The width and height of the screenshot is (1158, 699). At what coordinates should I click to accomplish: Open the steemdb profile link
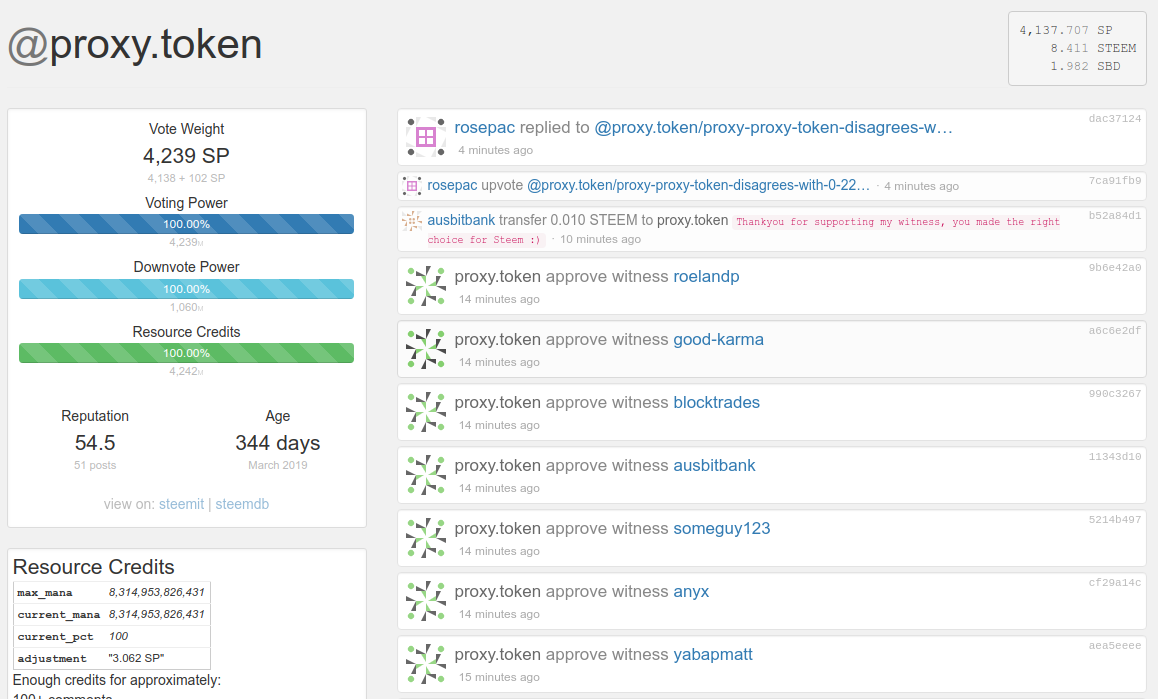(x=242, y=504)
